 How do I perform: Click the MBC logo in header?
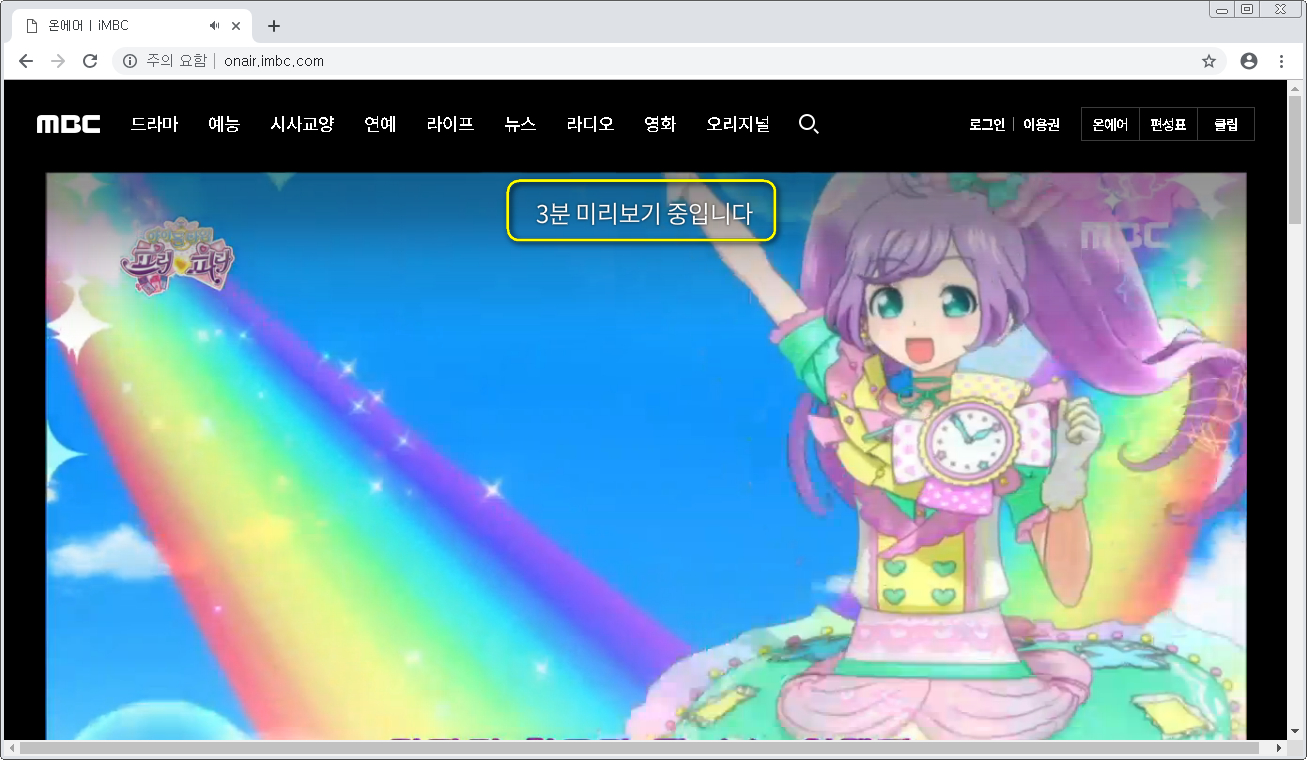pos(69,125)
